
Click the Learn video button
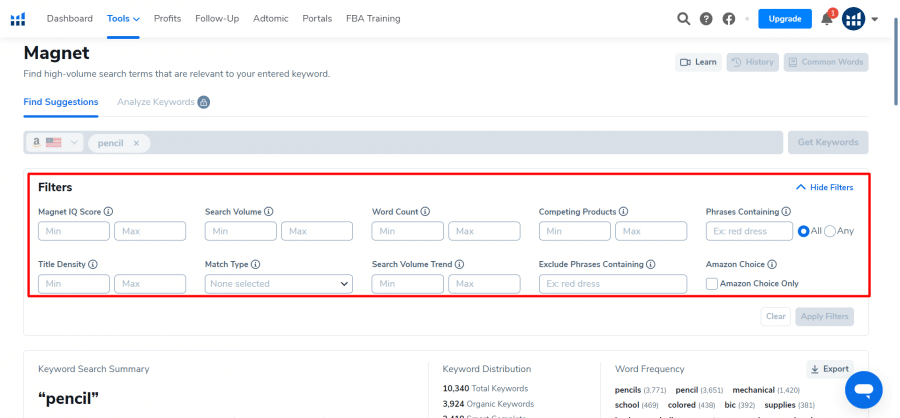click(699, 62)
